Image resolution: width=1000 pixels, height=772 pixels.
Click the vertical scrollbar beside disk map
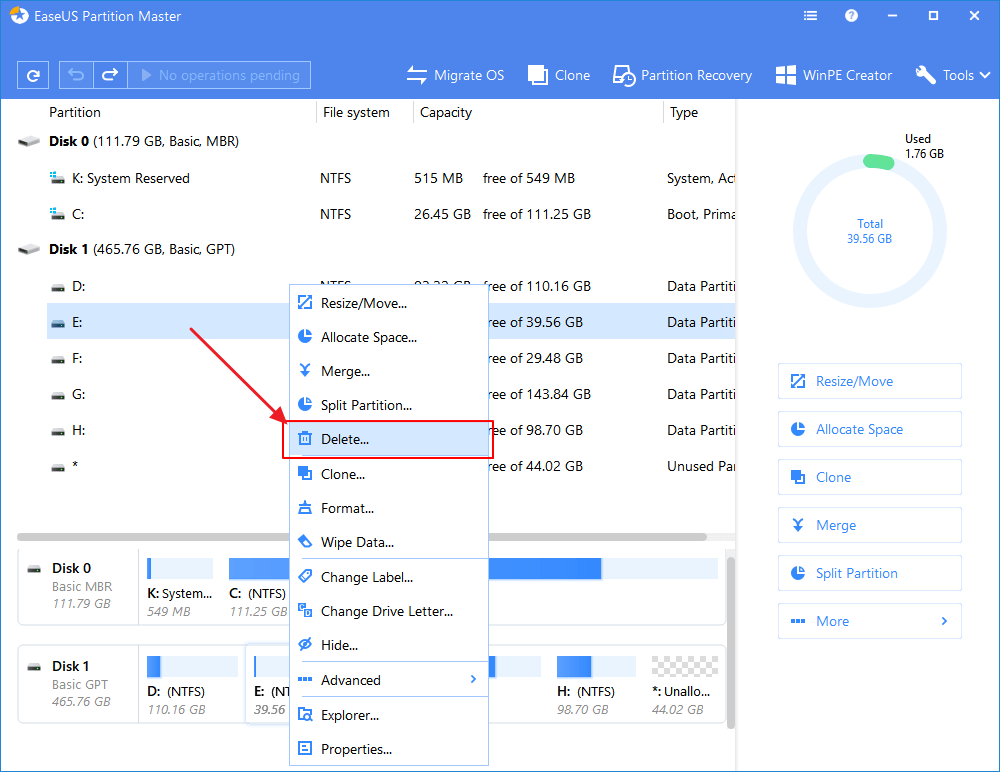(731, 642)
